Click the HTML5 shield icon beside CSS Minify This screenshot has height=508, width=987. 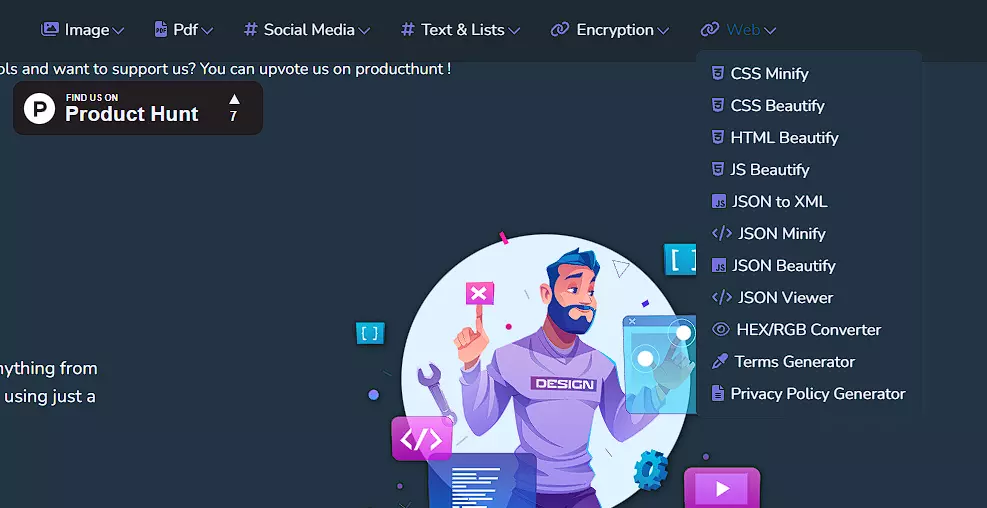tap(717, 73)
